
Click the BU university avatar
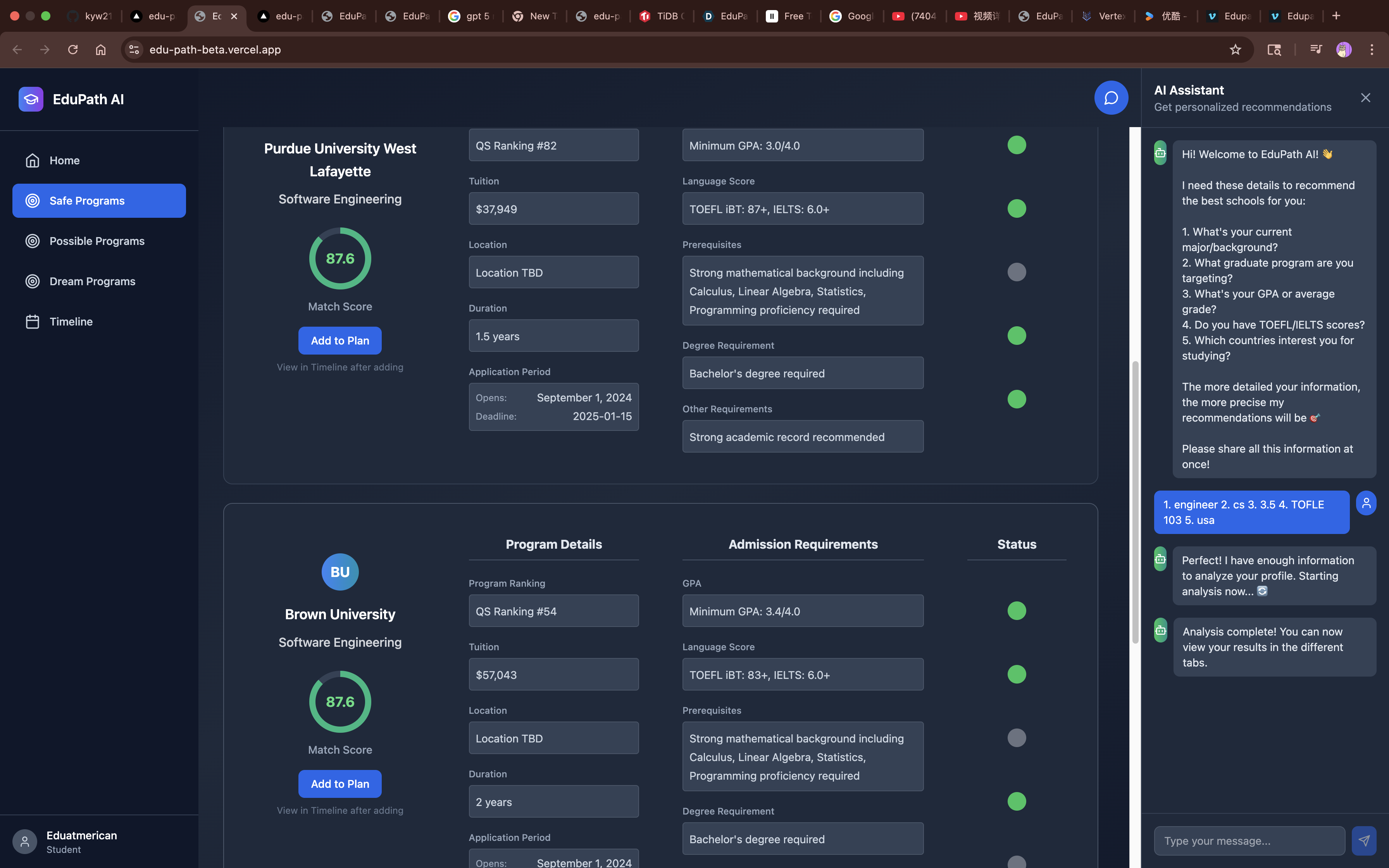(x=340, y=572)
